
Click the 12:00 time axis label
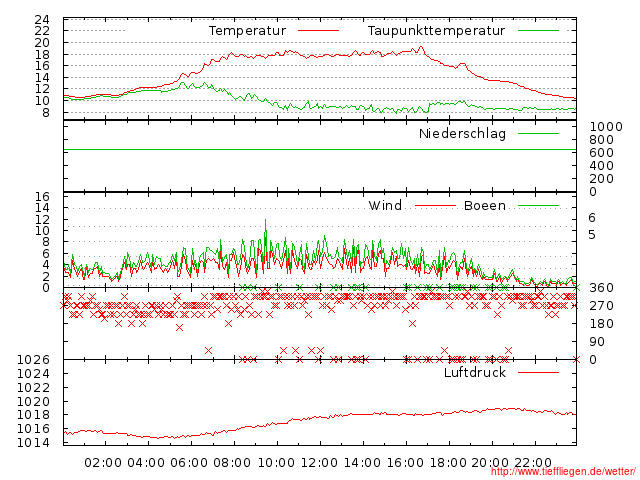(x=319, y=463)
